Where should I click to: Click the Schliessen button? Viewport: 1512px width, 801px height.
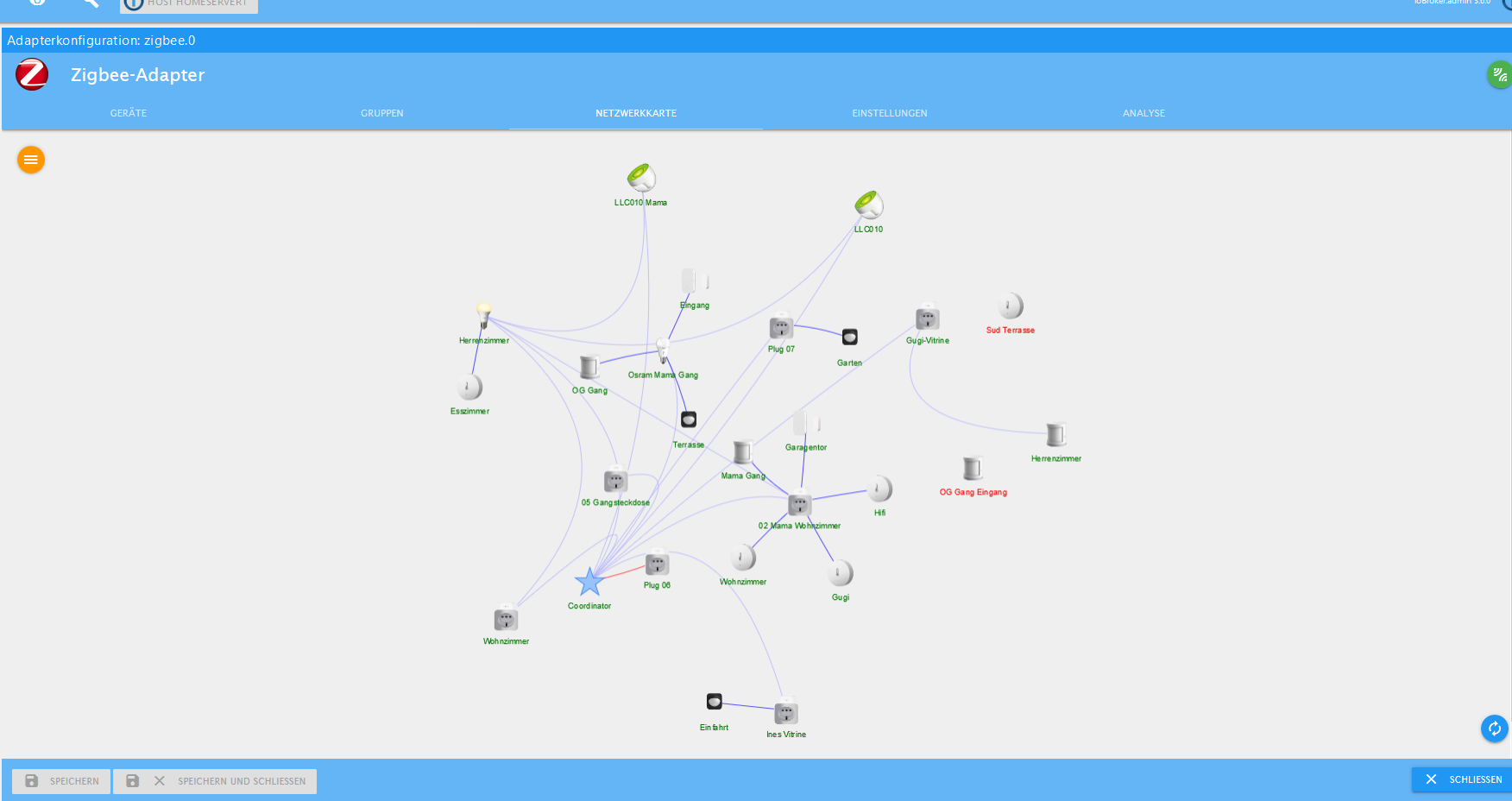(x=1463, y=779)
